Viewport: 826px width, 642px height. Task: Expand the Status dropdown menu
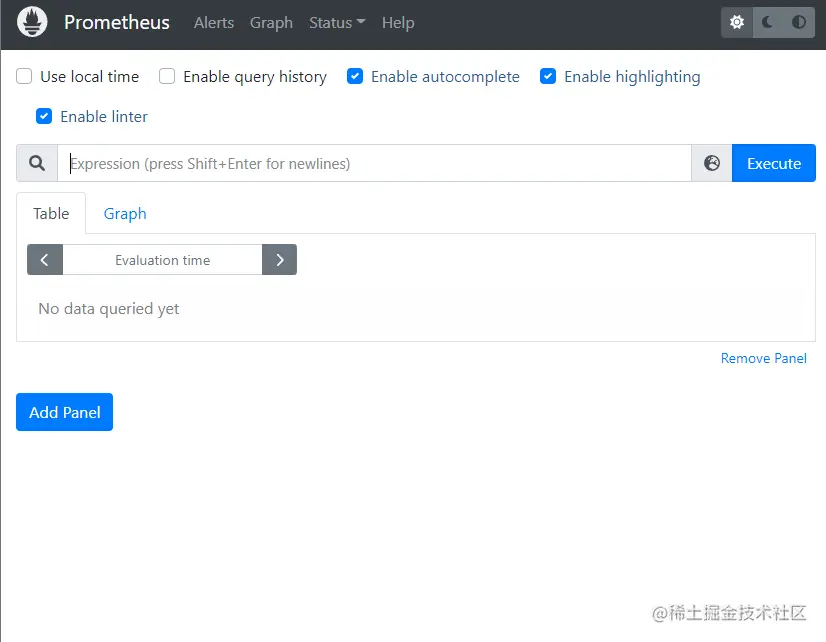[337, 23]
